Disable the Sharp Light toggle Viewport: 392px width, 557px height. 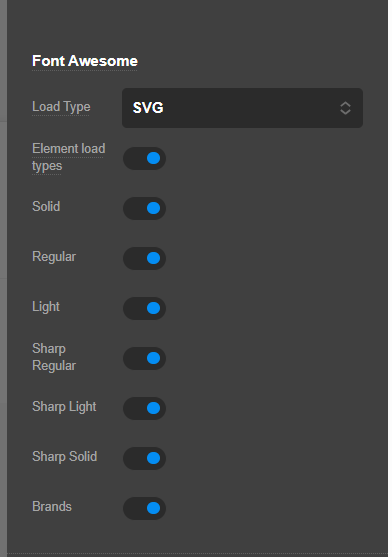coord(145,408)
